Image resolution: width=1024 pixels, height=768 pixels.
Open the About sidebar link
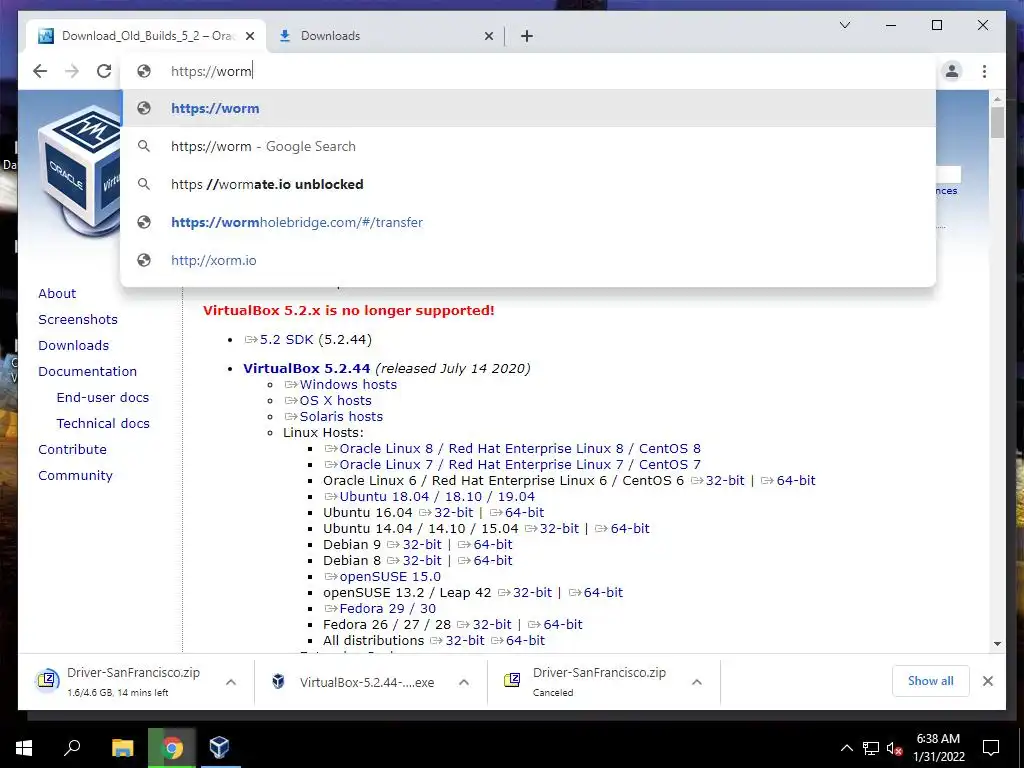click(x=57, y=293)
